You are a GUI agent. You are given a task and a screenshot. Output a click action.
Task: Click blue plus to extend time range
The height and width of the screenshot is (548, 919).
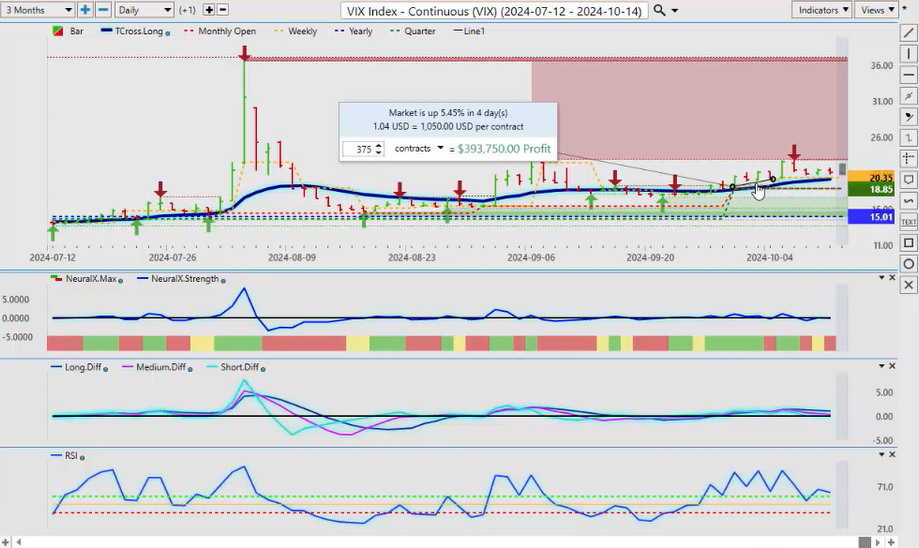point(85,10)
